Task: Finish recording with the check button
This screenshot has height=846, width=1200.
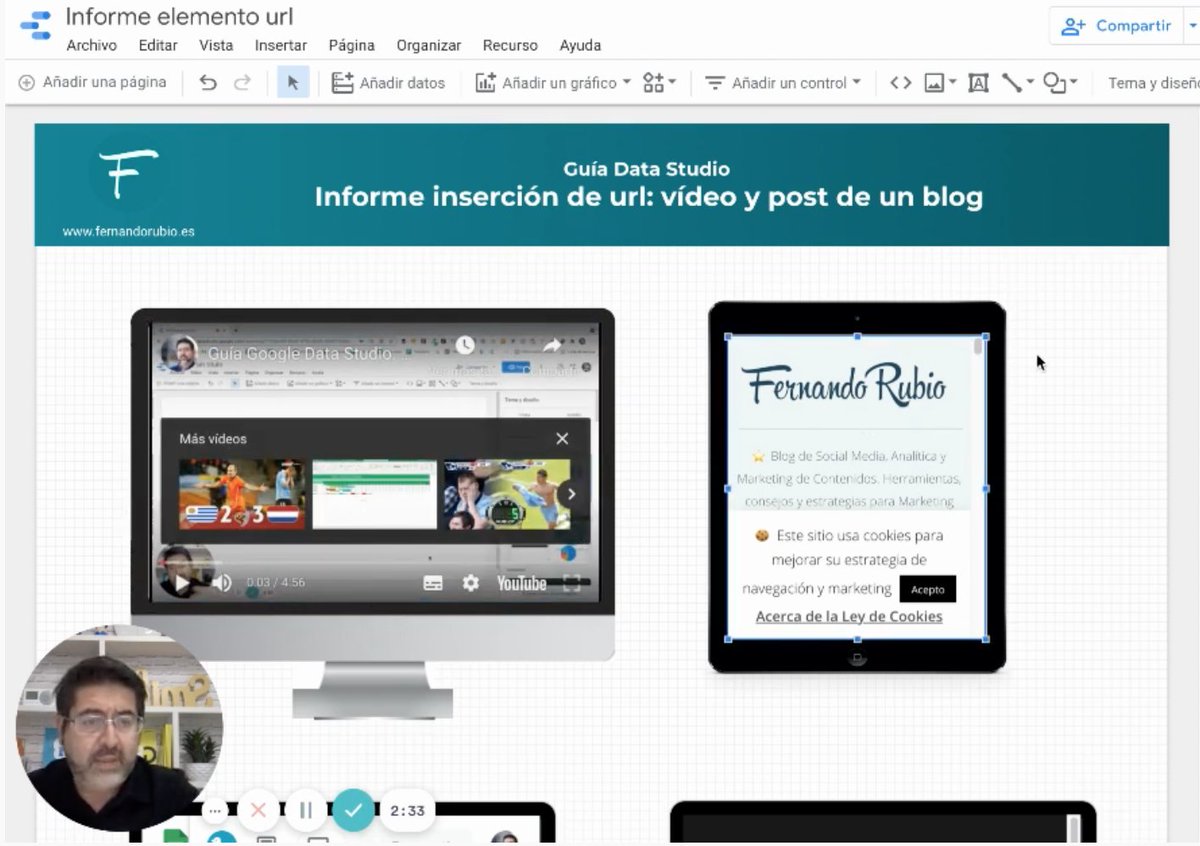Action: 353,810
